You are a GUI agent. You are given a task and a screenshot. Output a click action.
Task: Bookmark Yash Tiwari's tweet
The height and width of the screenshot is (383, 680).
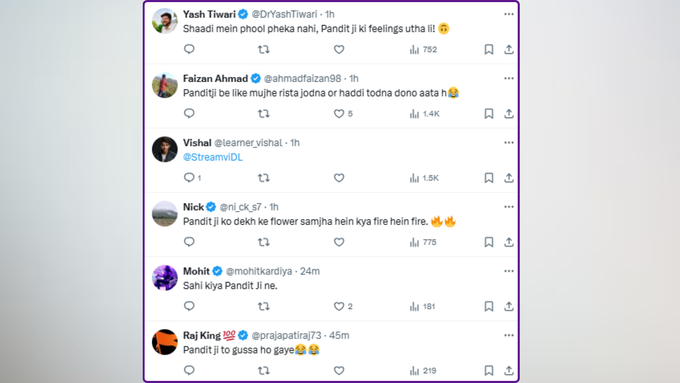pos(489,49)
